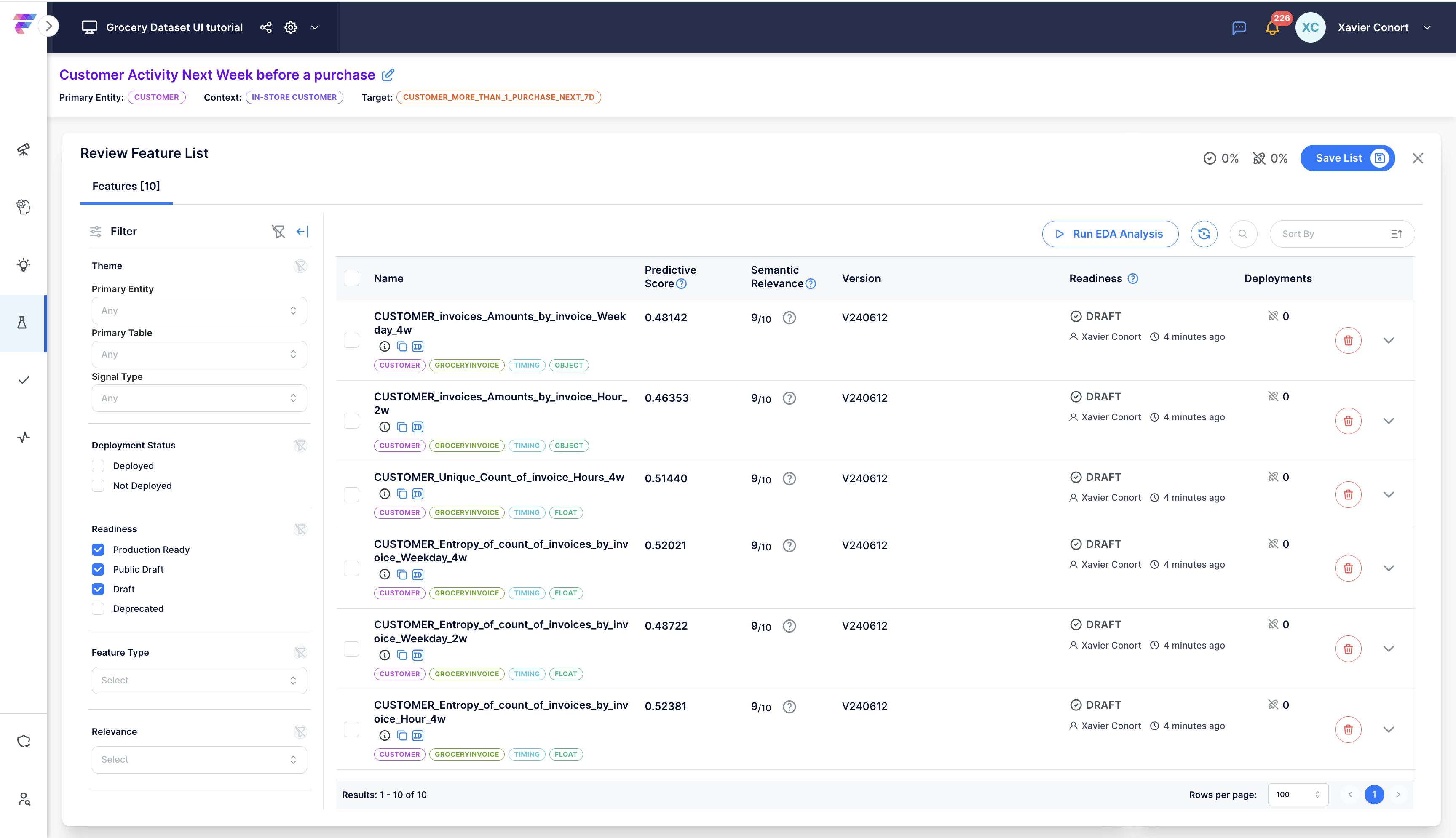1456x838 pixels.
Task: Open Xavier Conort user menu chevron
Action: coord(1427,28)
